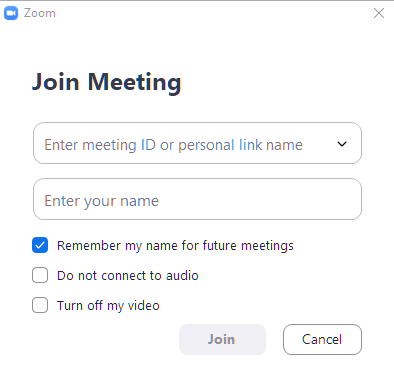Close the Join Meeting dialog window
The image size is (394, 387).
coord(379,13)
